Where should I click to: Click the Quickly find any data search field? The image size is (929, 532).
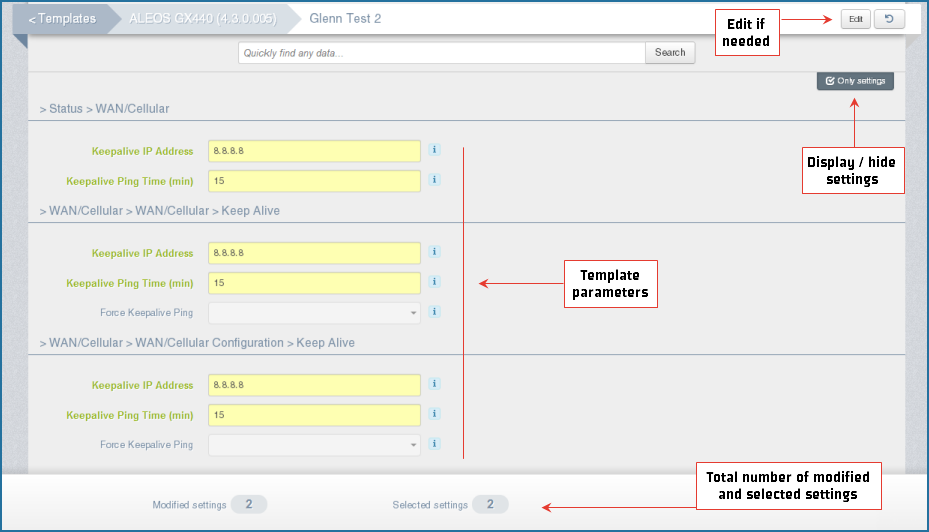tap(441, 53)
